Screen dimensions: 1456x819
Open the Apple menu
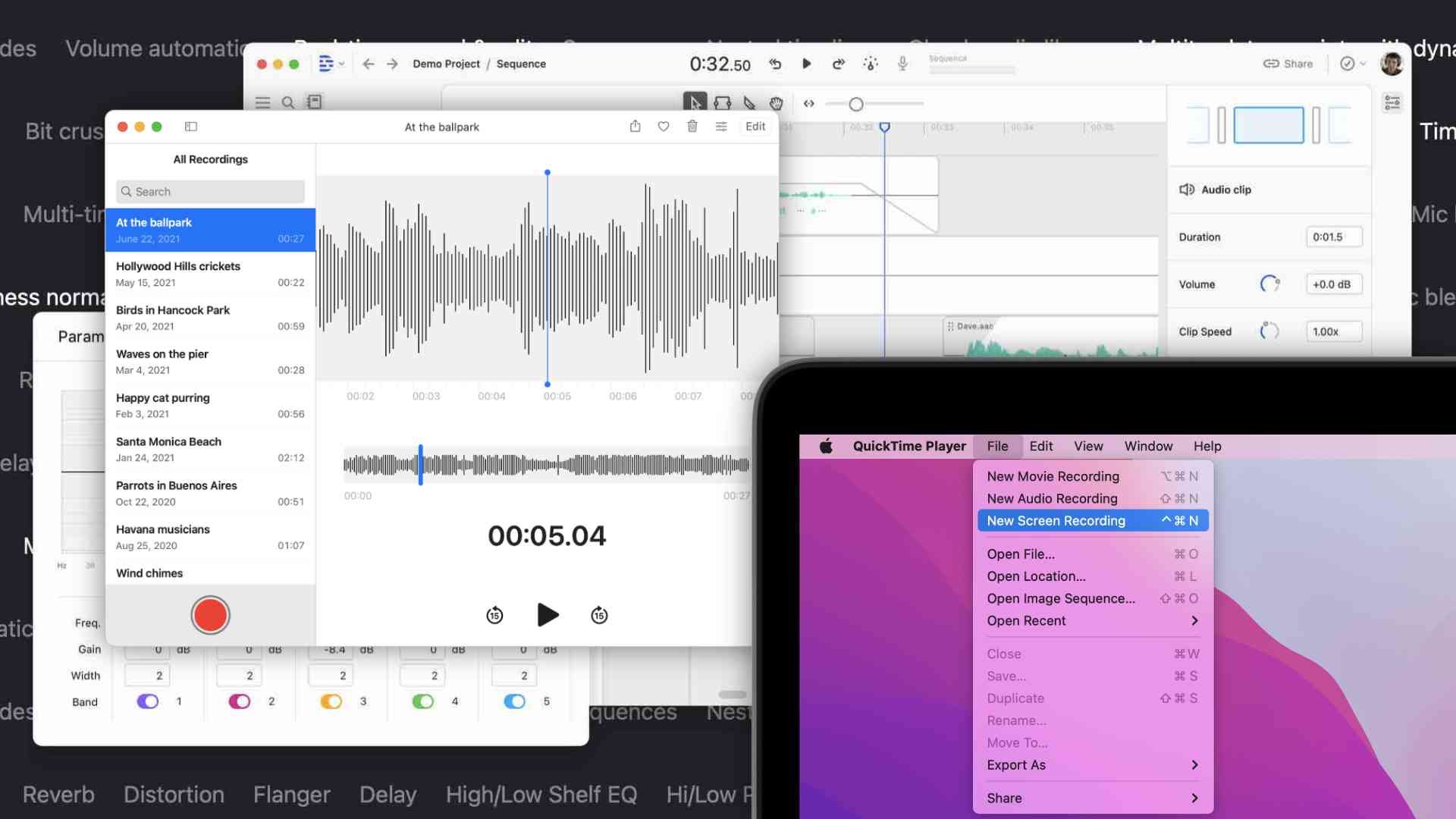pyautogui.click(x=826, y=446)
